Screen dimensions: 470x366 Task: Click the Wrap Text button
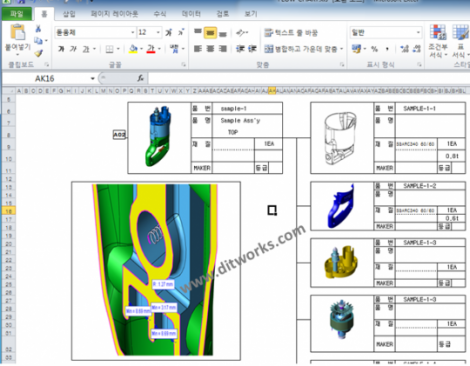[x=291, y=33]
